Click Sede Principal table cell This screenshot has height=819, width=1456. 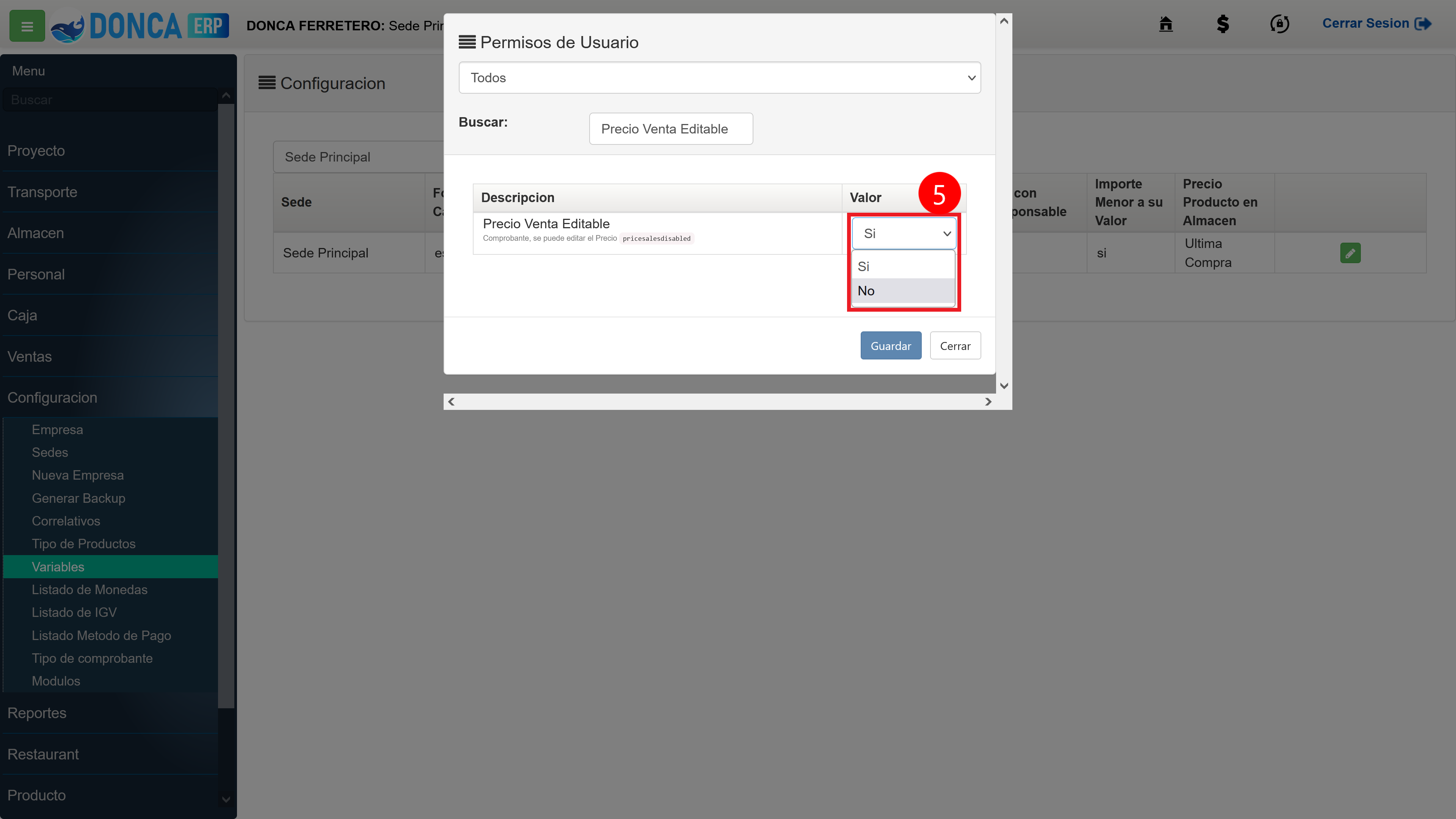349,253
